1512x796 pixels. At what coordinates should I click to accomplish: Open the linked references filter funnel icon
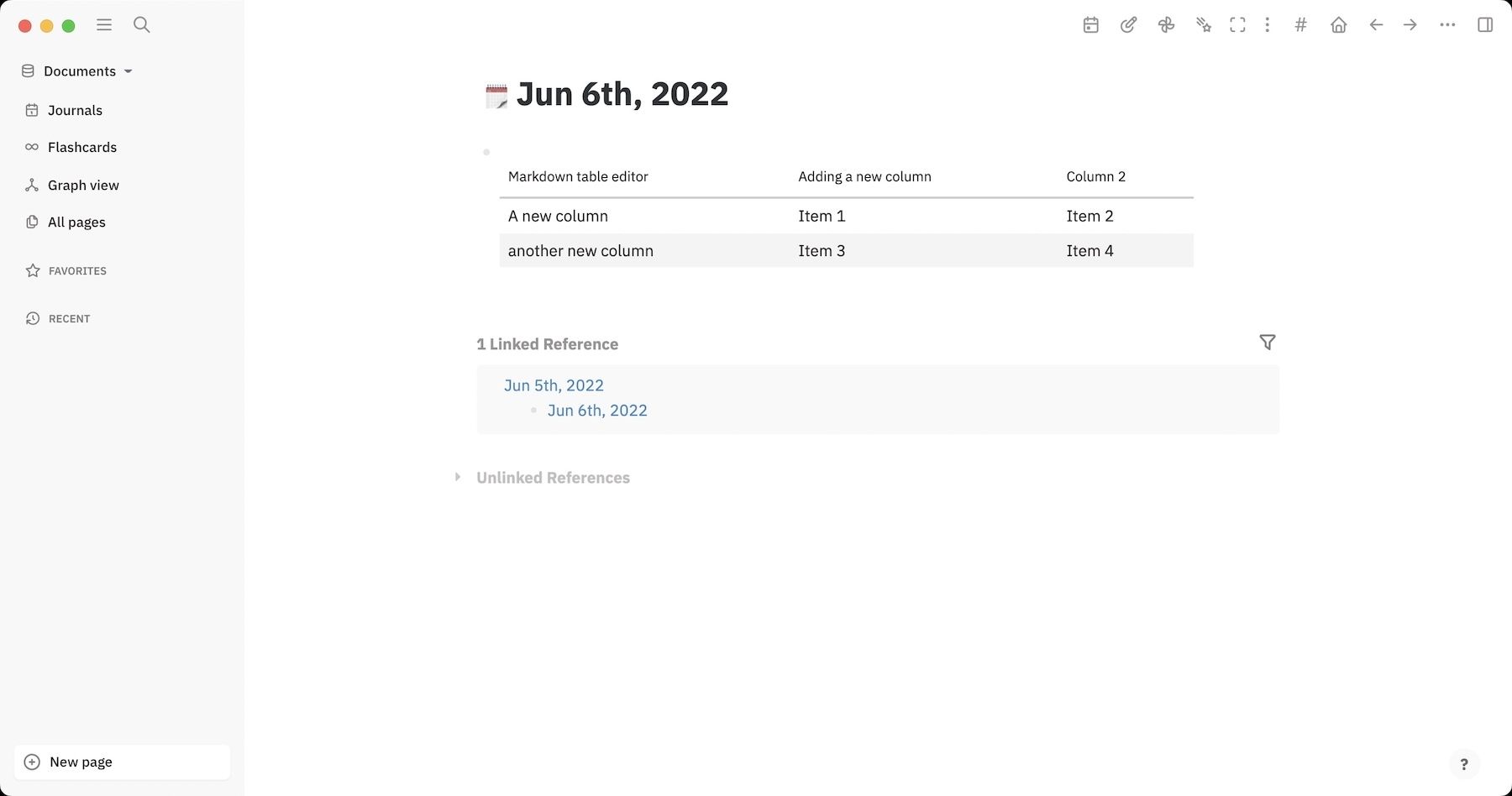[x=1268, y=343]
